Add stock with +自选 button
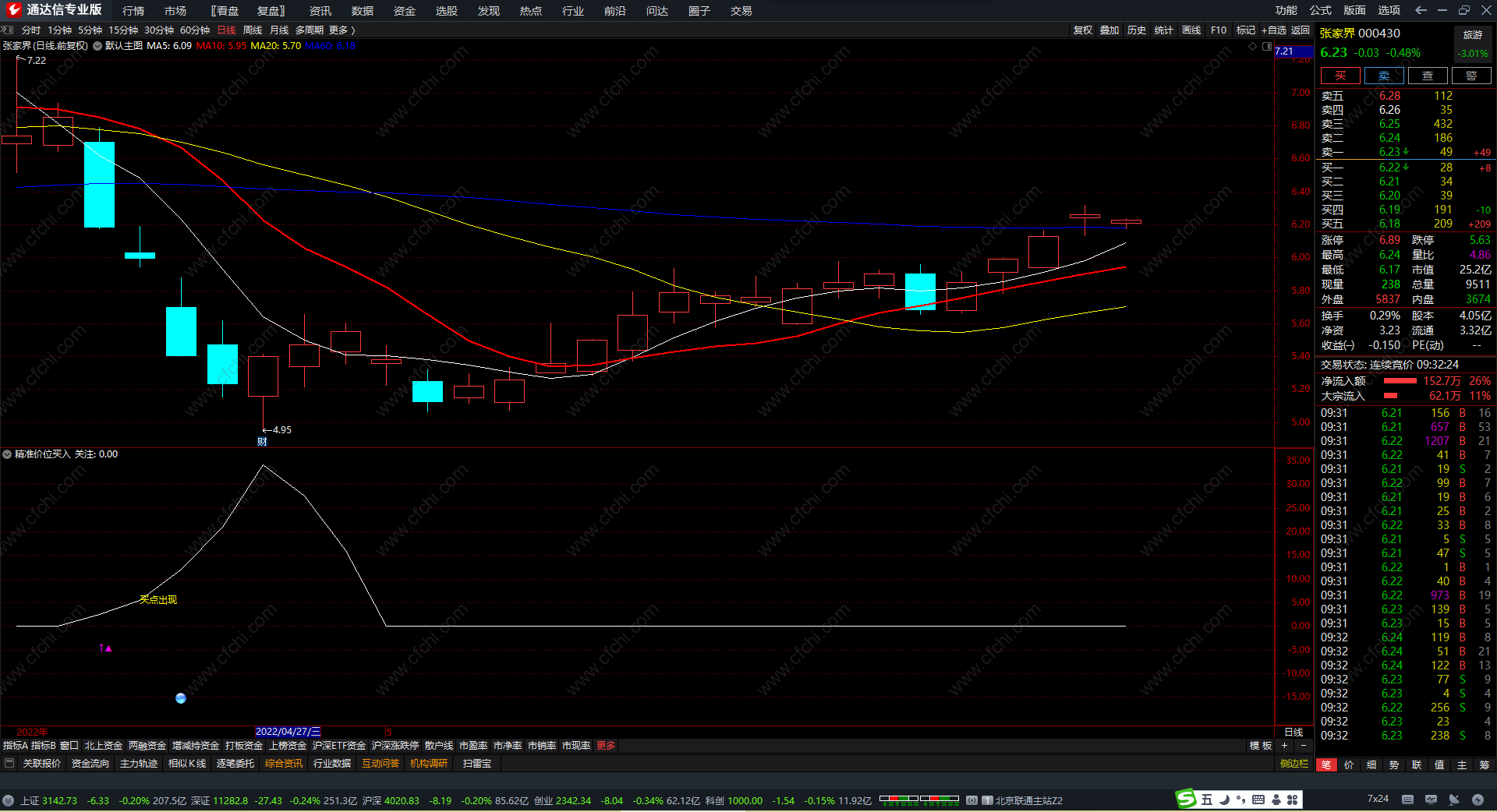The width and height of the screenshot is (1497, 812). click(x=1273, y=30)
